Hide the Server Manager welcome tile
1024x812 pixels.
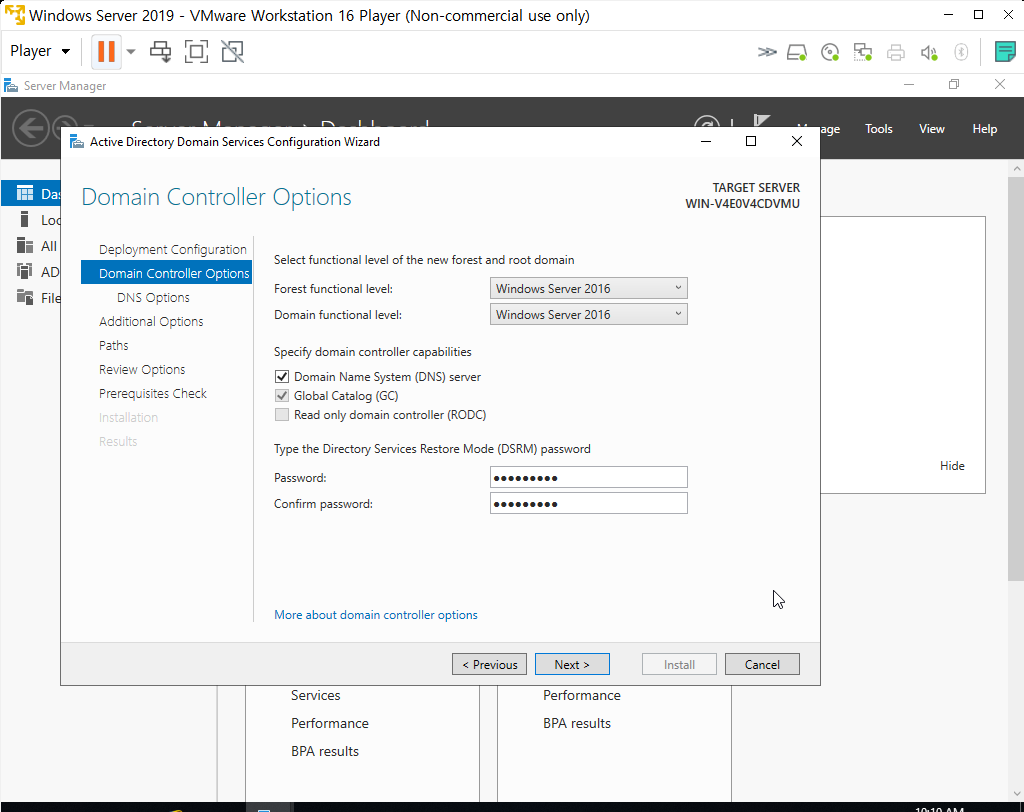point(952,466)
